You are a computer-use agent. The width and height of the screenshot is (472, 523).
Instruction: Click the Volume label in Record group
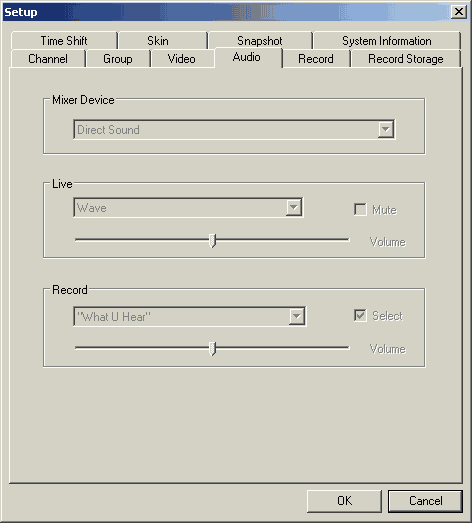point(388,349)
